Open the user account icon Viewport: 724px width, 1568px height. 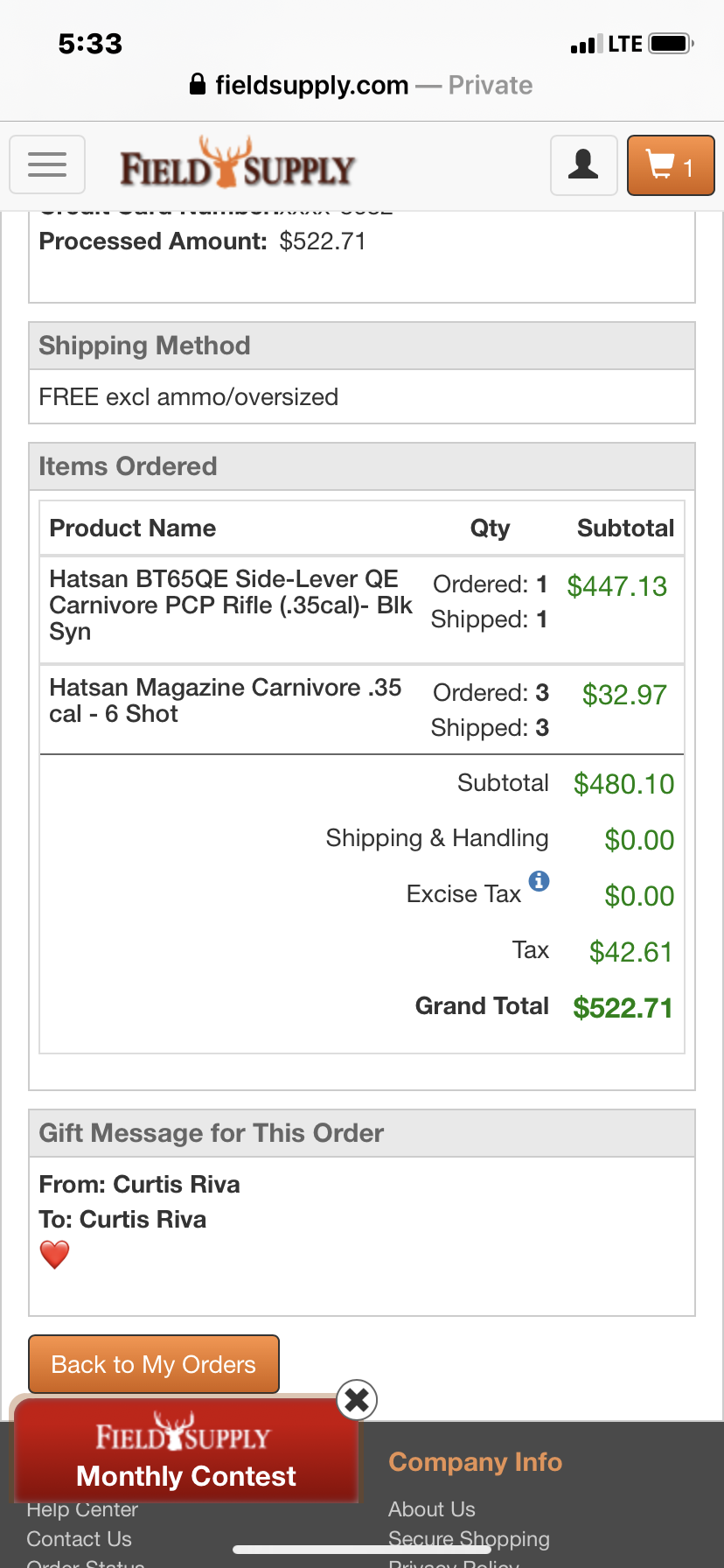(583, 164)
